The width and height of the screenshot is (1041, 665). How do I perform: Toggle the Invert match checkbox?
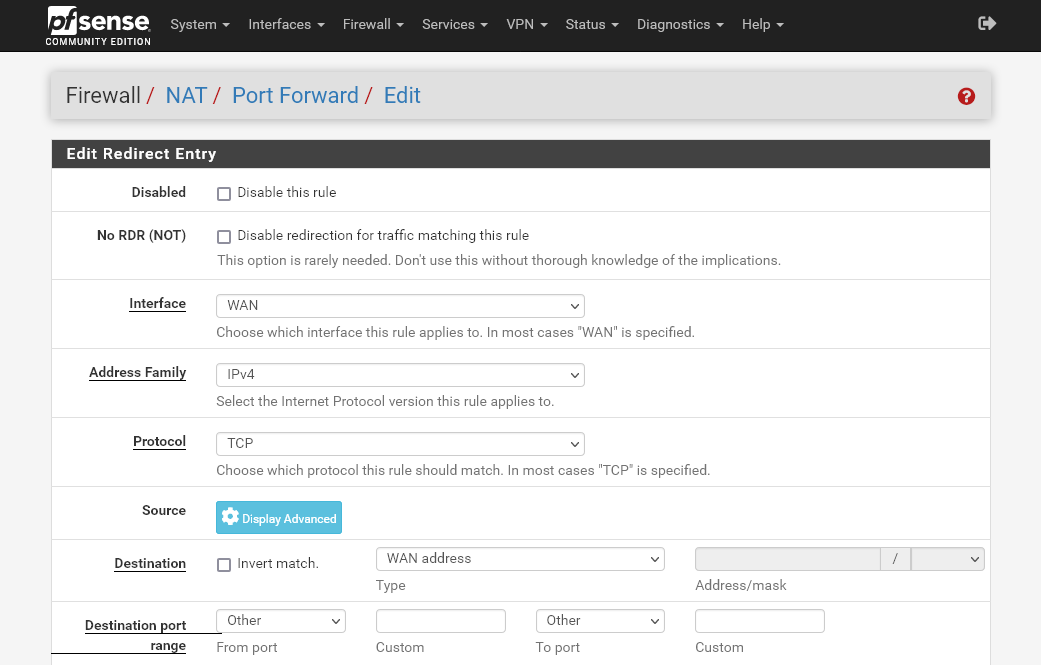tap(224, 565)
